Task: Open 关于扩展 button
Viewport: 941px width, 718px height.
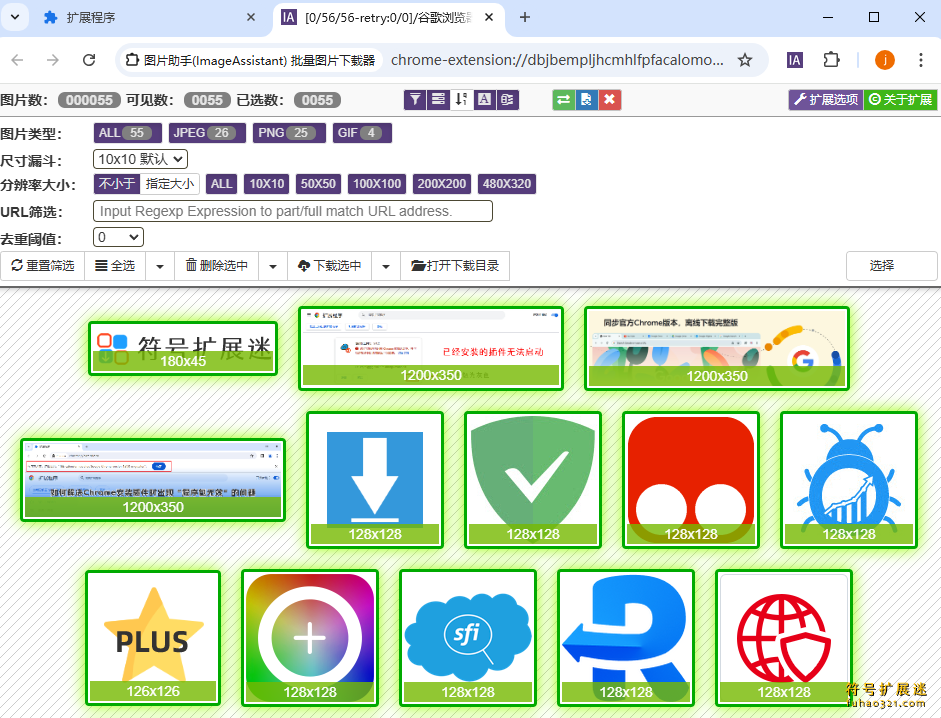Action: pyautogui.click(x=900, y=100)
